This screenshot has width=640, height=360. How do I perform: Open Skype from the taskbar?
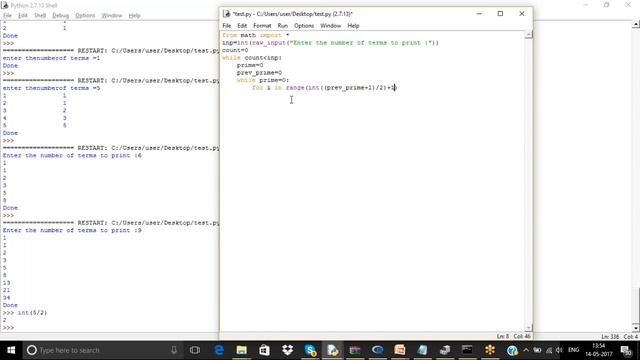pos(310,350)
